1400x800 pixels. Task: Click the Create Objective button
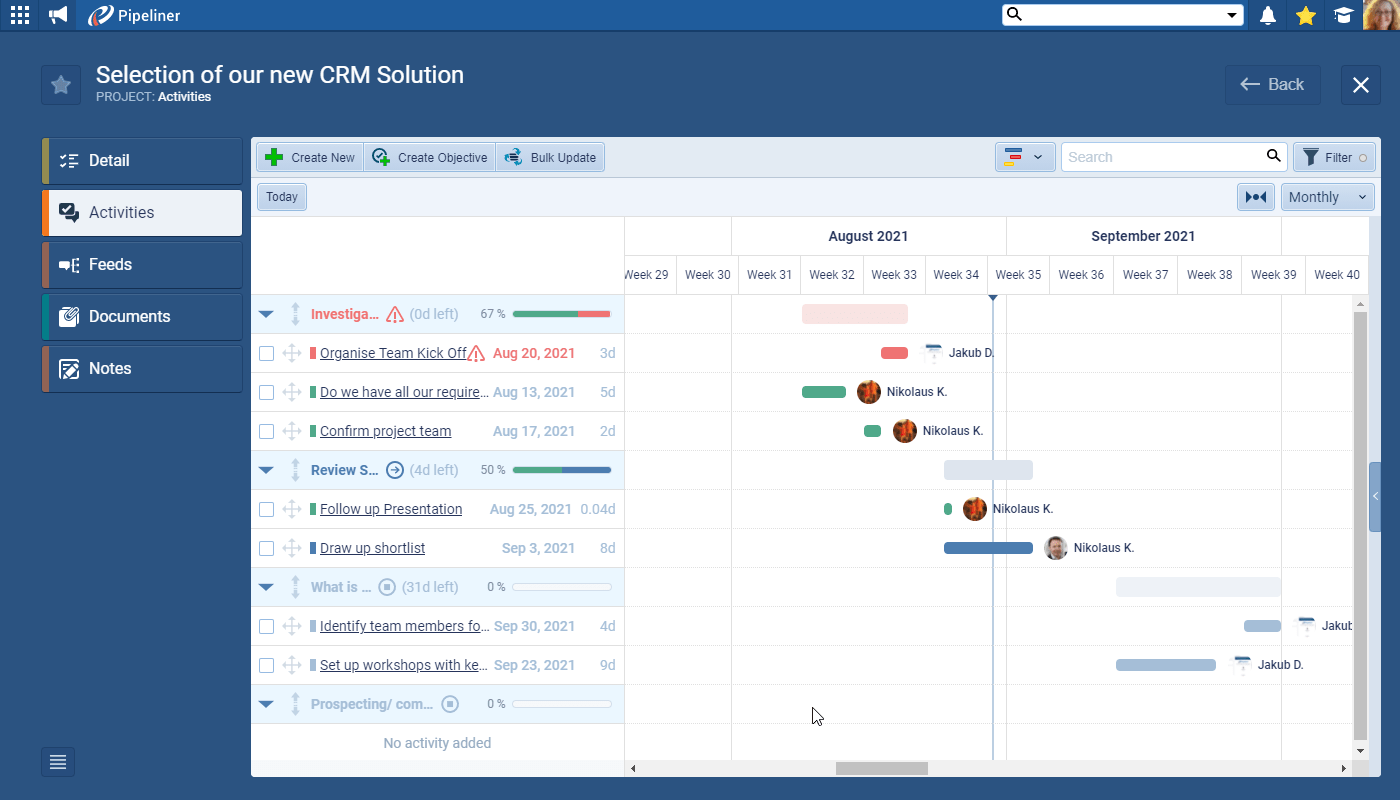(430, 157)
